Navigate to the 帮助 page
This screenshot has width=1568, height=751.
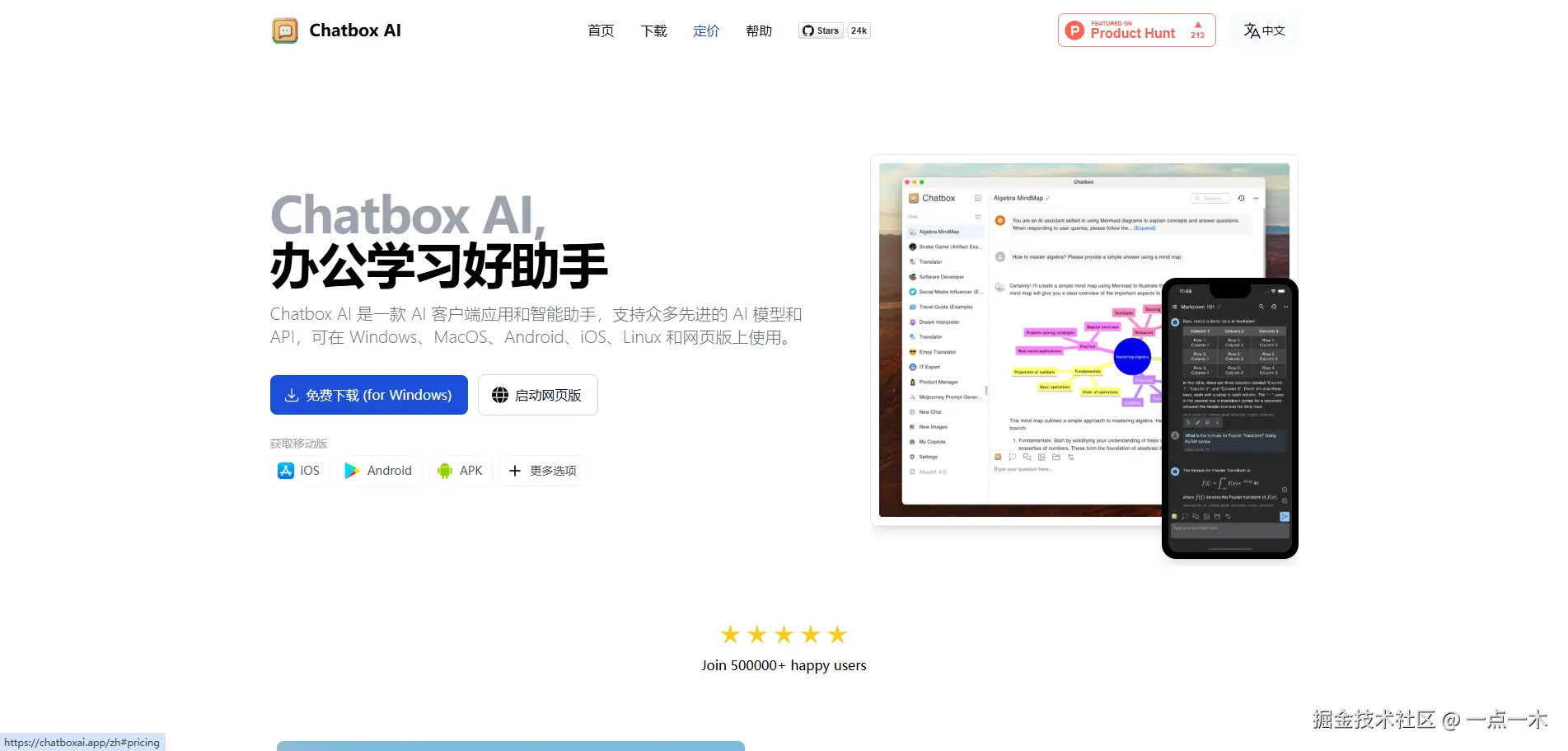758,31
